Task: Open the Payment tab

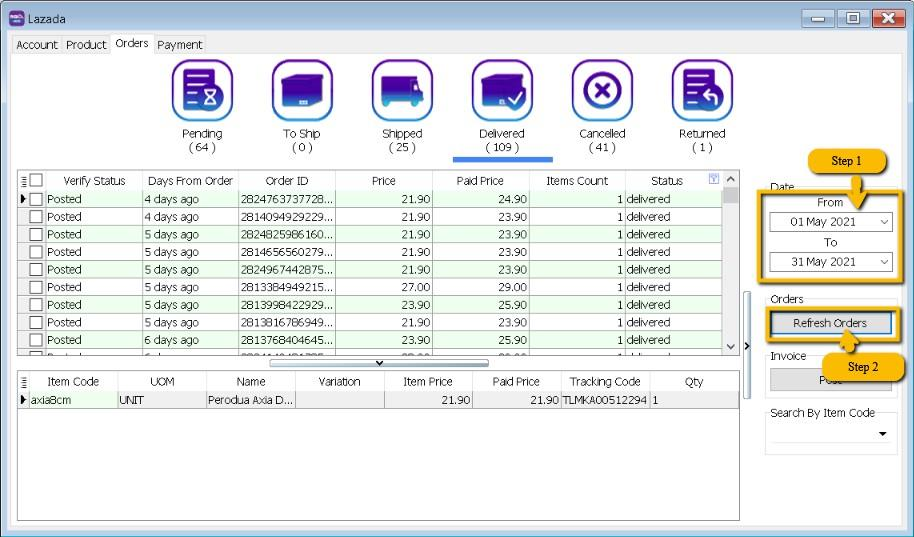Action: 180,45
